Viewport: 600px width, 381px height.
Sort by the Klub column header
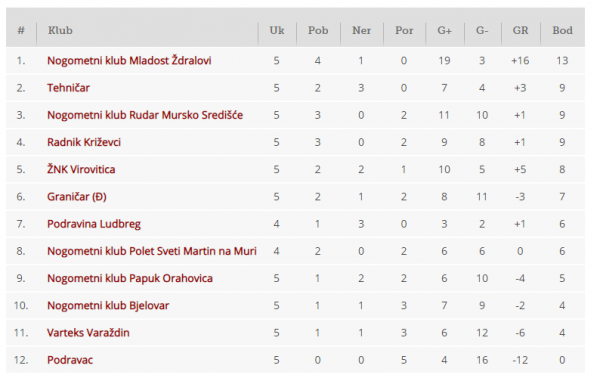coord(60,30)
